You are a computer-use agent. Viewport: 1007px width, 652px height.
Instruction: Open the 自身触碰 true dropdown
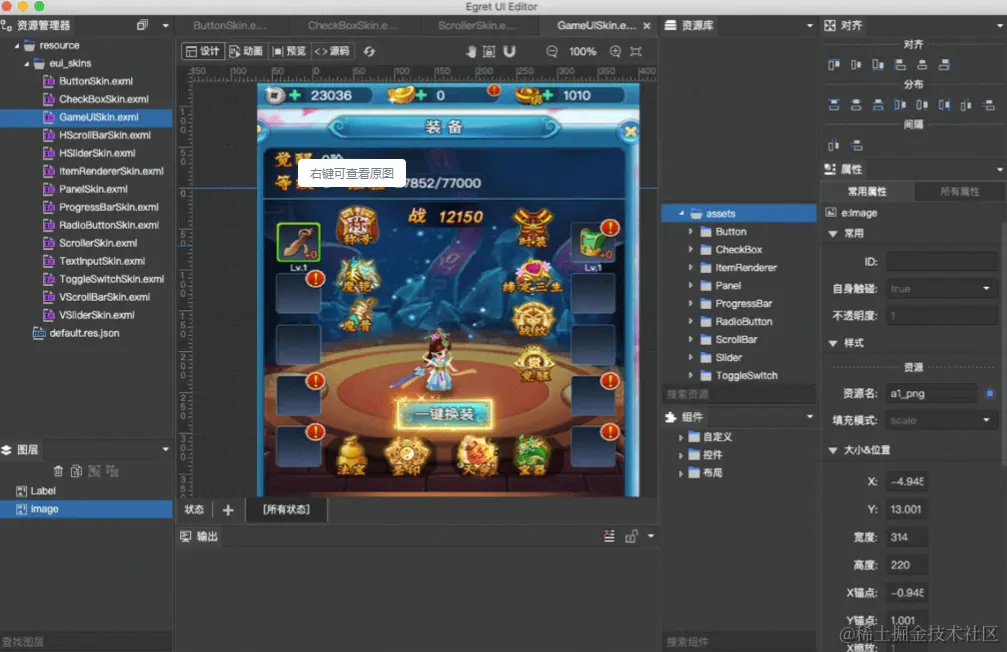[x=941, y=288]
